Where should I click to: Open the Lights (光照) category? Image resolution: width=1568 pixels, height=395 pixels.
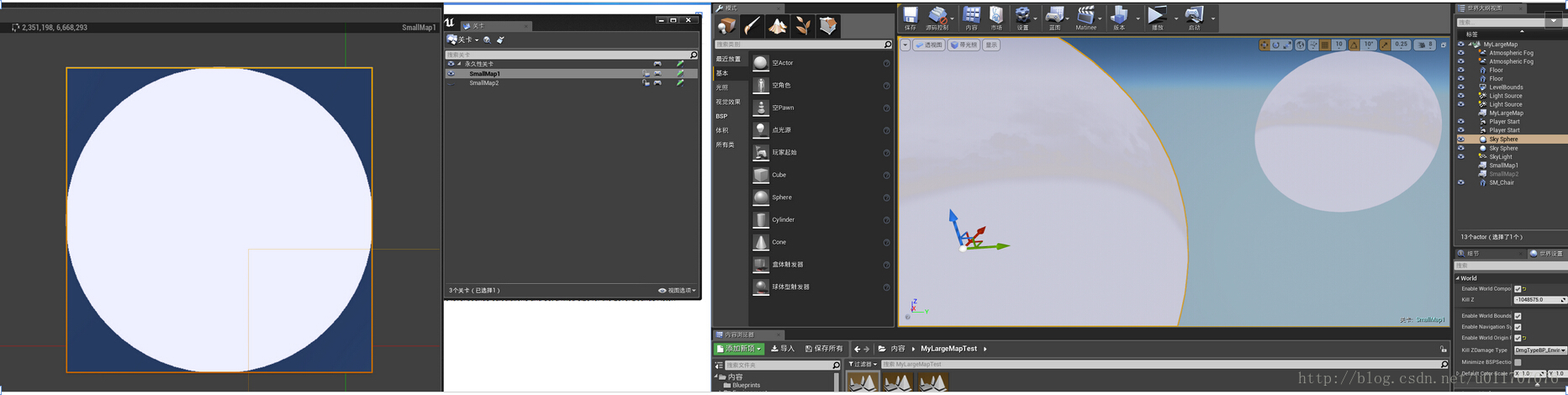(x=721, y=87)
